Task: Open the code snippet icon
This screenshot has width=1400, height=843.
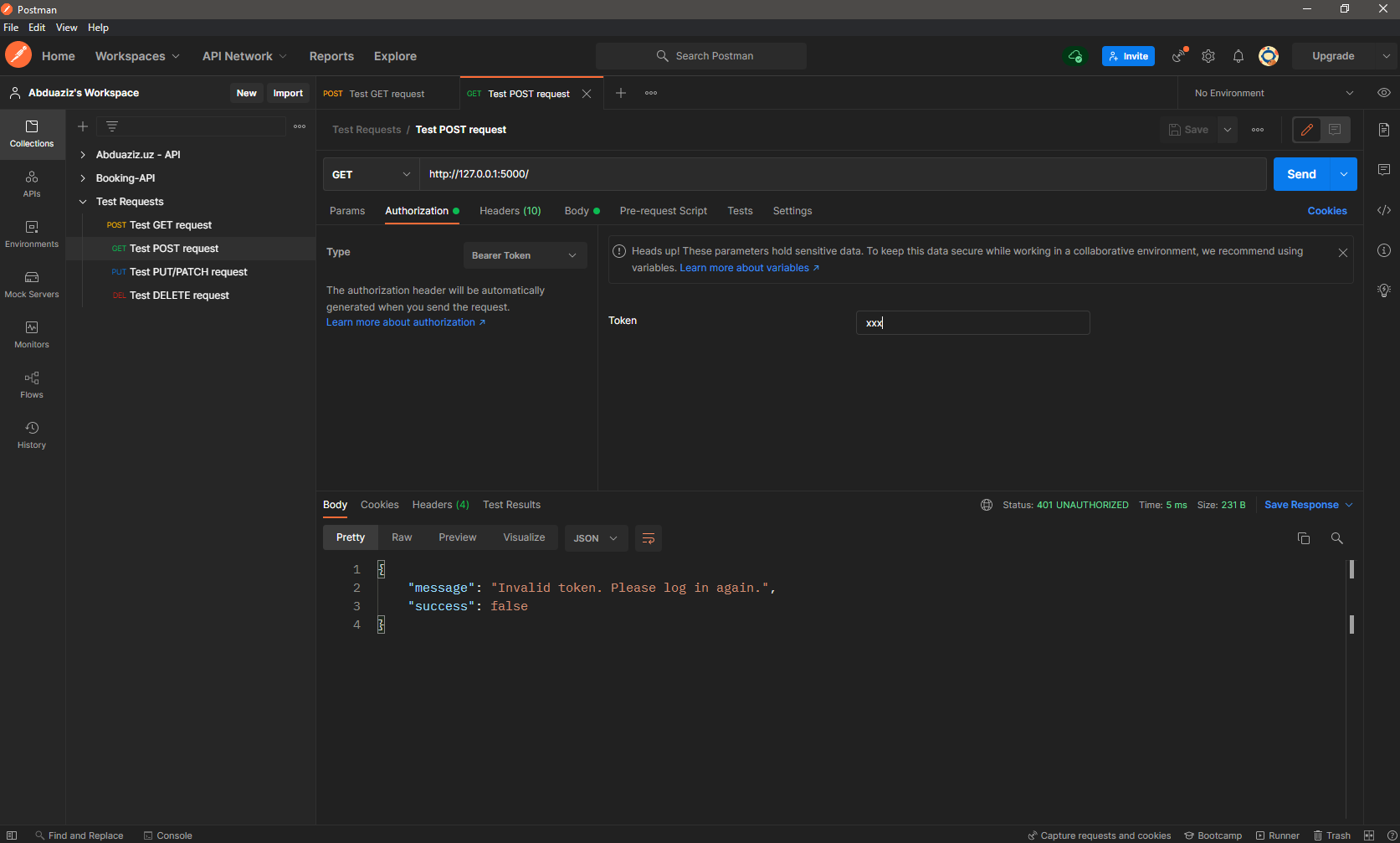Action: 1384,210
